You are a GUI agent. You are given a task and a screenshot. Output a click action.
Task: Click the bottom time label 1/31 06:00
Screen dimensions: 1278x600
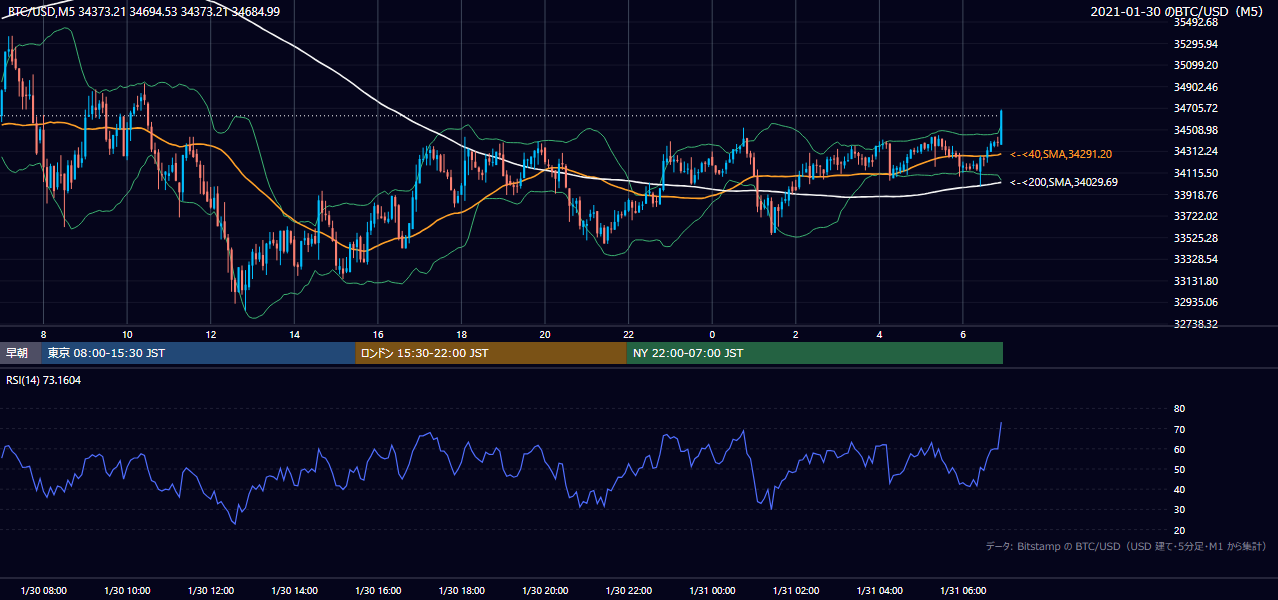(x=963, y=590)
